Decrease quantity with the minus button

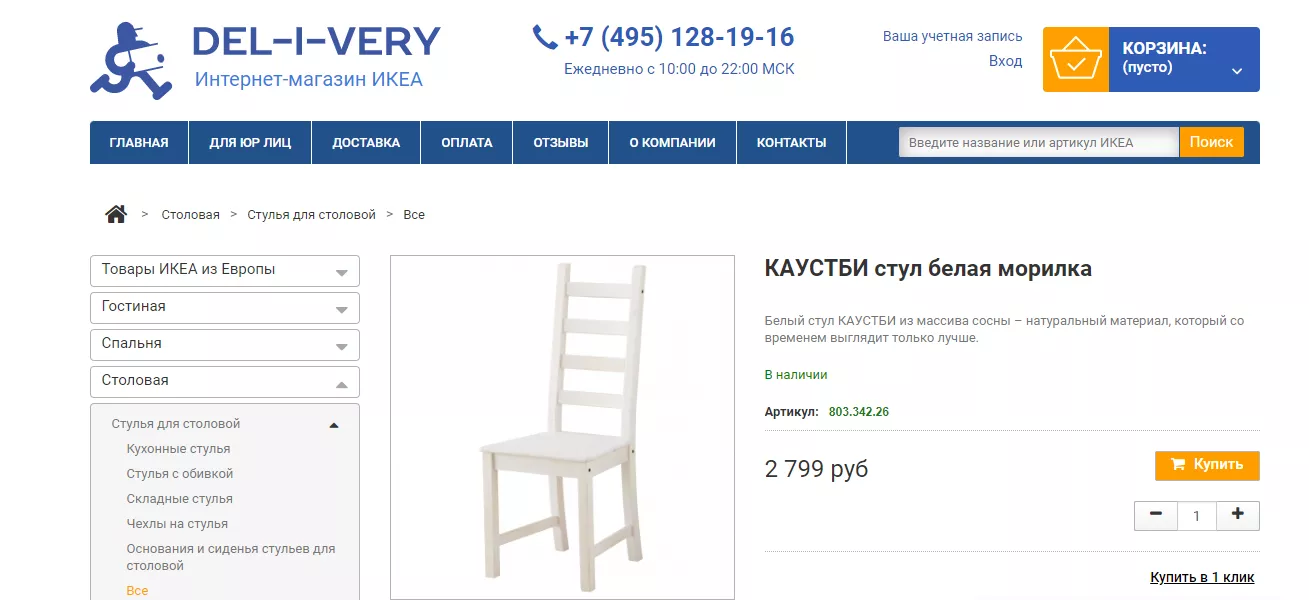[1156, 515]
